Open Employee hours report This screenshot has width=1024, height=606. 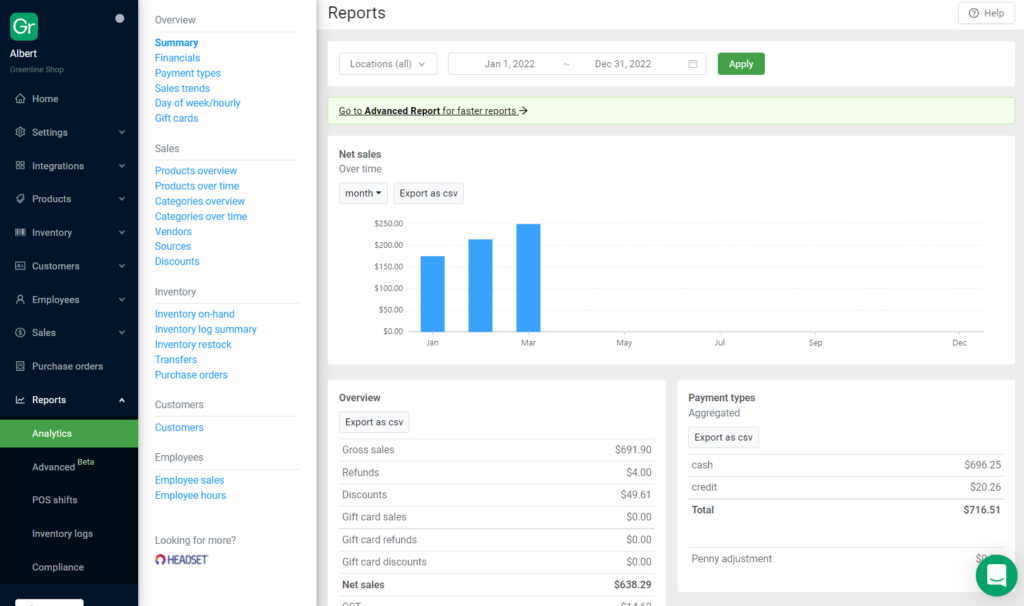[191, 496]
